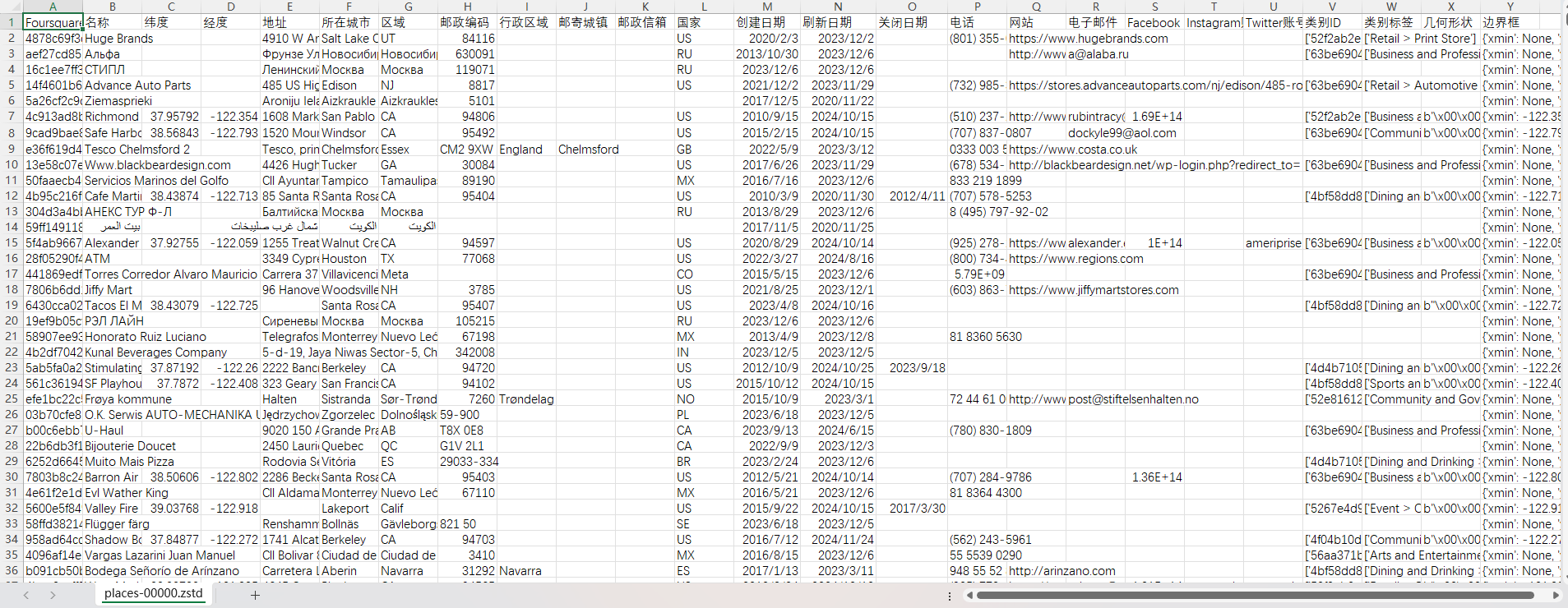Select row 14 header
The width and height of the screenshot is (1568, 608).
tap(12, 228)
